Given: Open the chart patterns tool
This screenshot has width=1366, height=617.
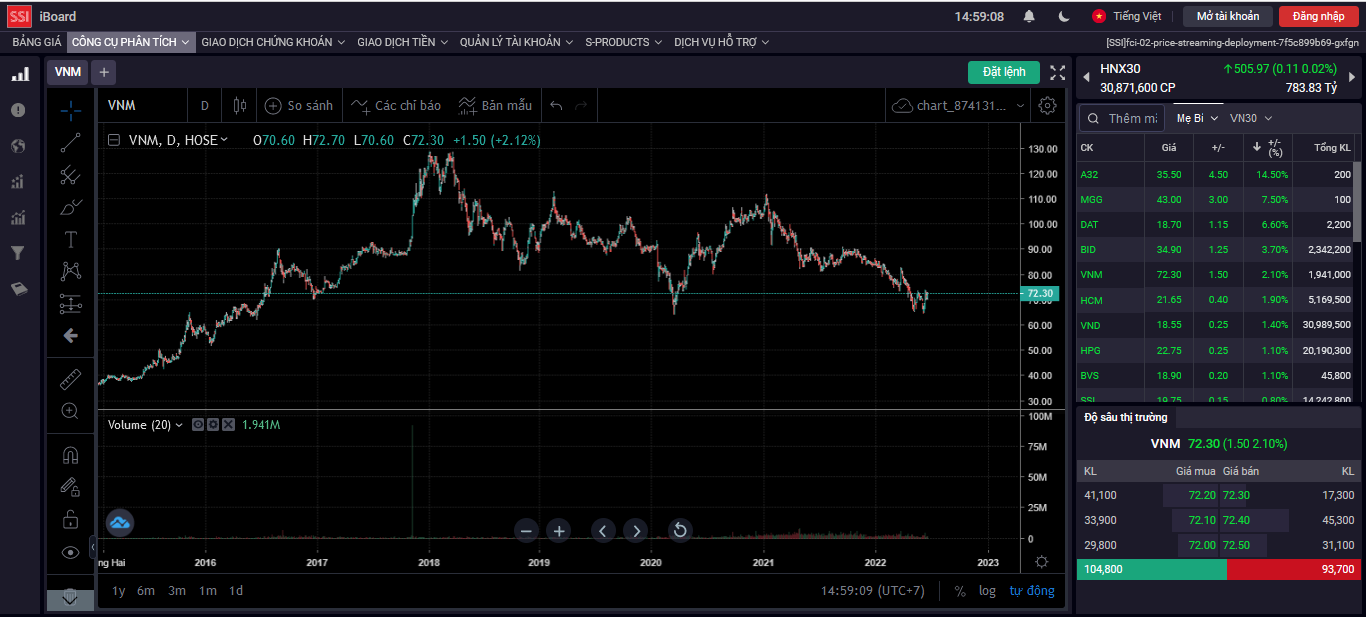Looking at the screenshot, I should point(70,271).
